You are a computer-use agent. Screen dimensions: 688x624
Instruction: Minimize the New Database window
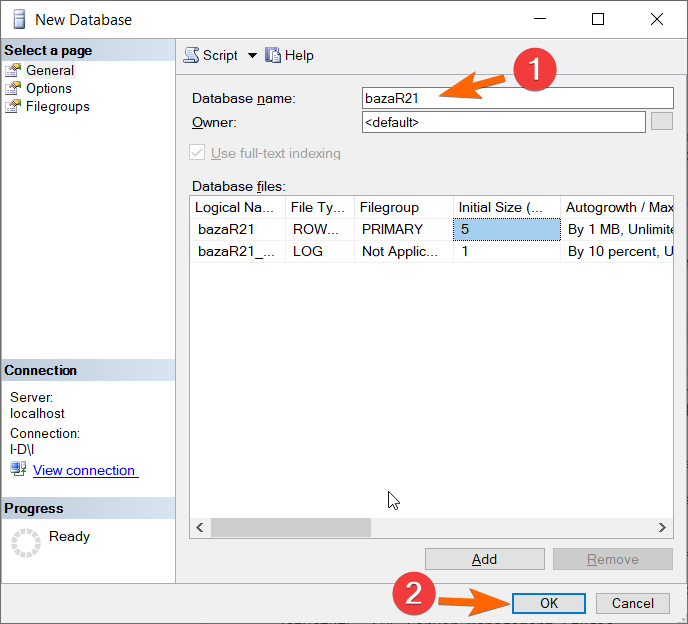coord(540,19)
